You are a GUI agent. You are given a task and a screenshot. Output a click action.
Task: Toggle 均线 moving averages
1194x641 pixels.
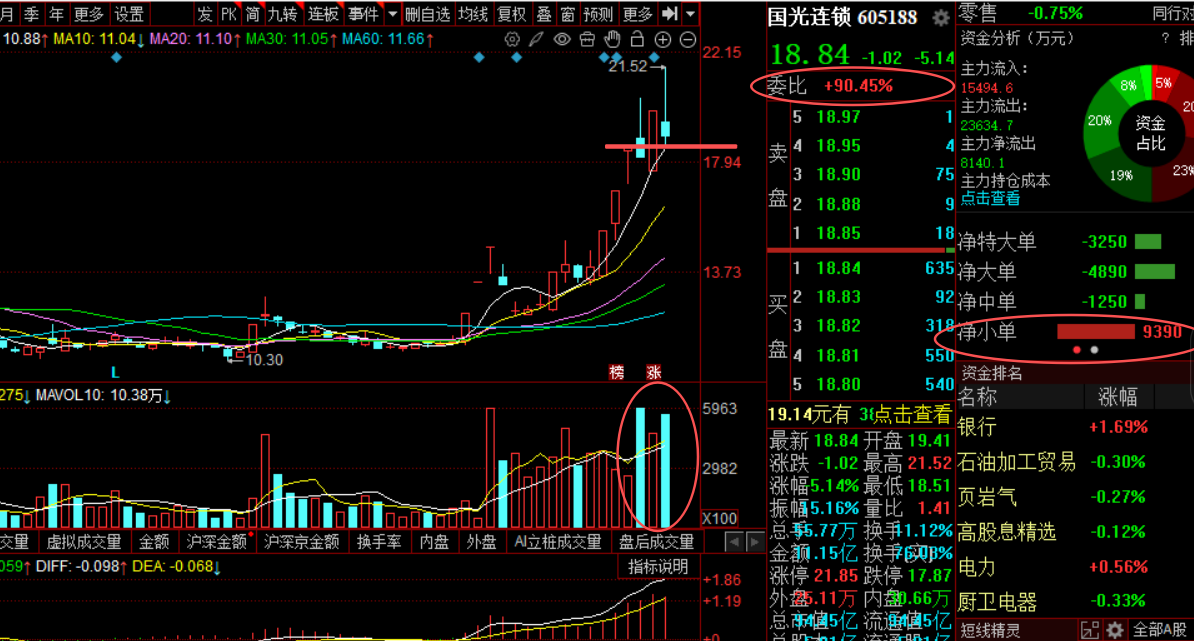473,14
